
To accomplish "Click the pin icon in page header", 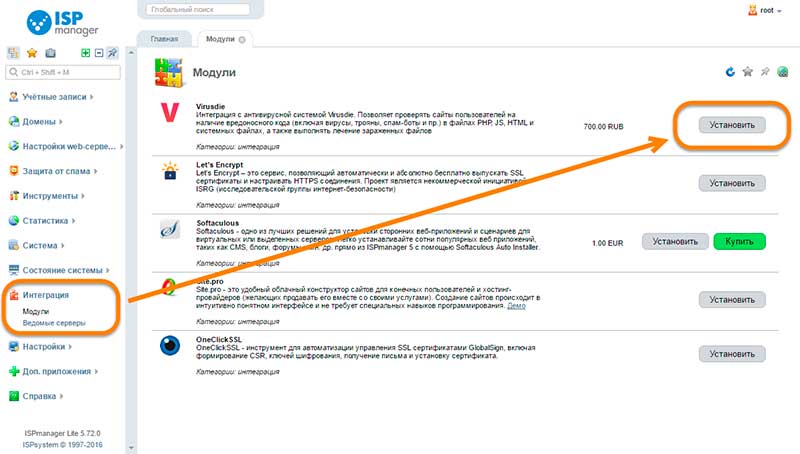I will pyautogui.click(x=765, y=72).
